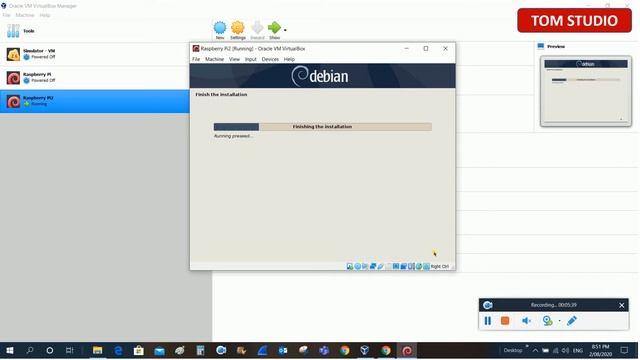Expand the dropdown arrow beside Show
The height and width of the screenshot is (360, 640).
tap(285, 30)
